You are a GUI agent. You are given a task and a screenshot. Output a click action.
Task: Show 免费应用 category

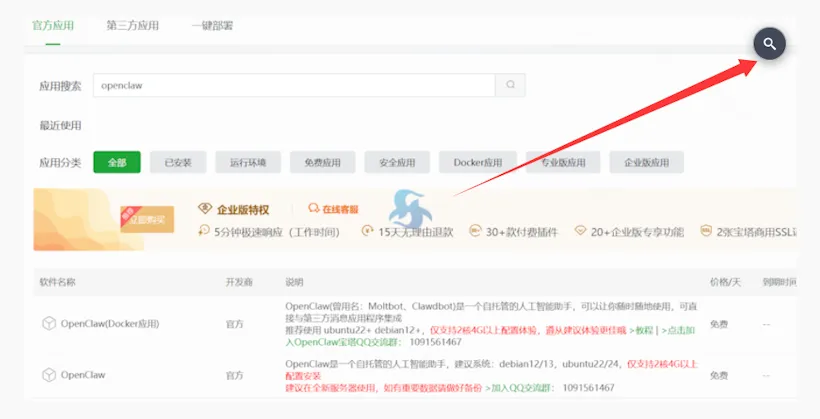pyautogui.click(x=323, y=162)
